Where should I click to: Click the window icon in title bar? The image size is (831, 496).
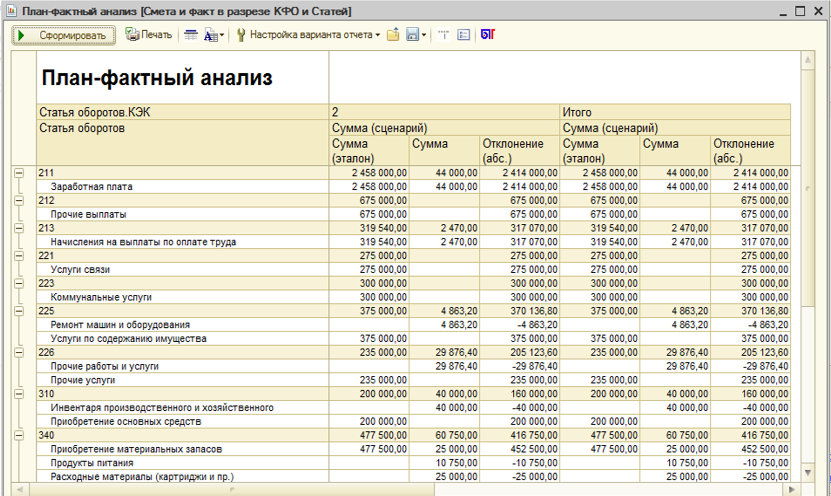coord(10,10)
